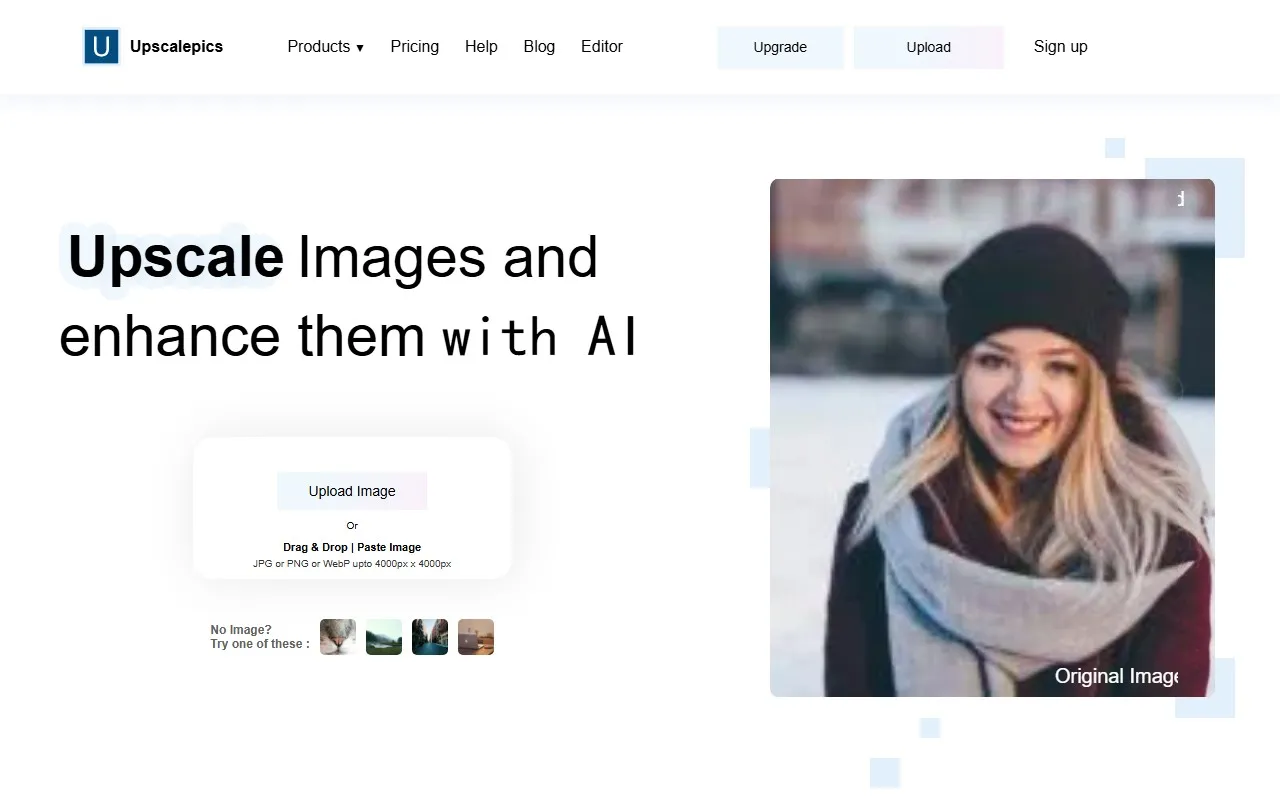
Task: Click the Original Image label
Action: click(x=1116, y=676)
